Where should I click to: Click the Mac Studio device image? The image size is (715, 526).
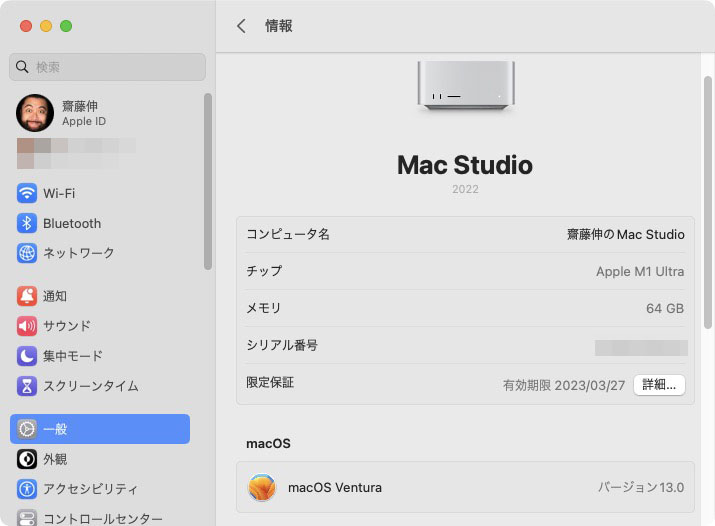tap(466, 85)
